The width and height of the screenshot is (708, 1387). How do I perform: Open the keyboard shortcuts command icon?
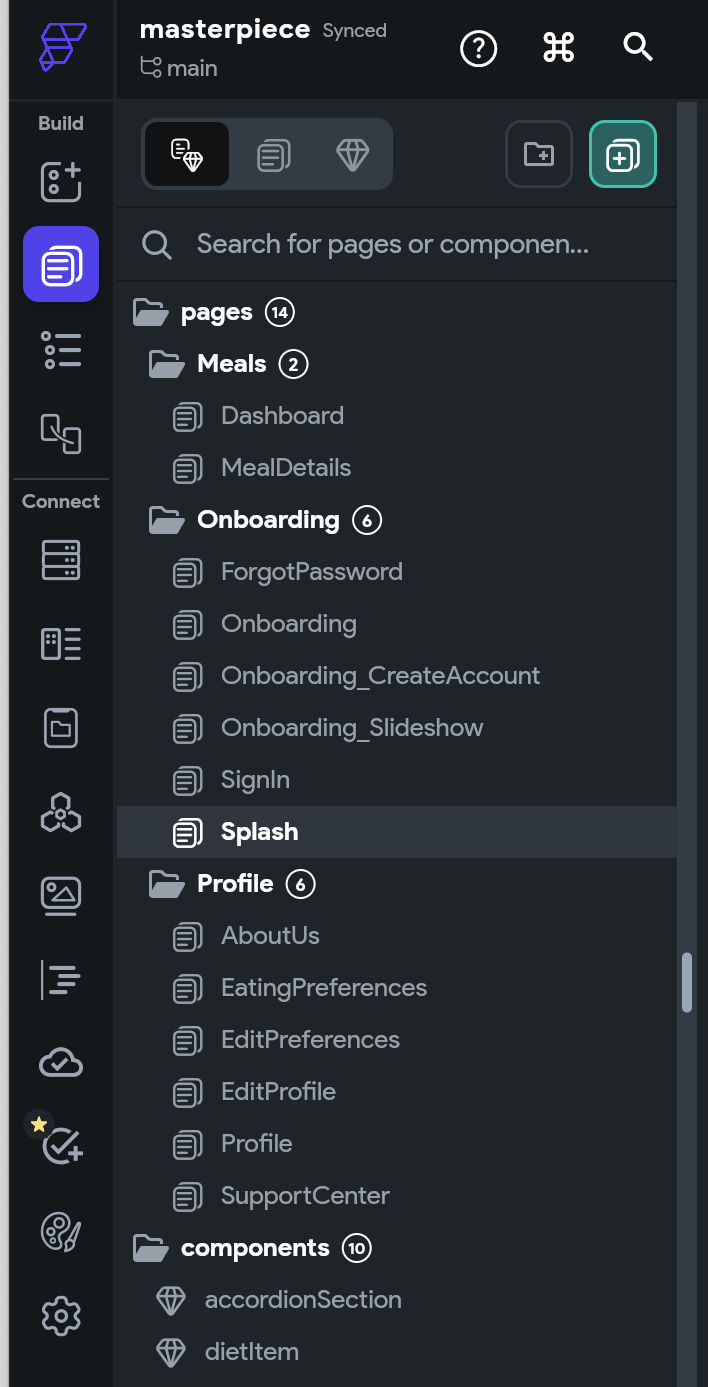pyautogui.click(x=558, y=48)
